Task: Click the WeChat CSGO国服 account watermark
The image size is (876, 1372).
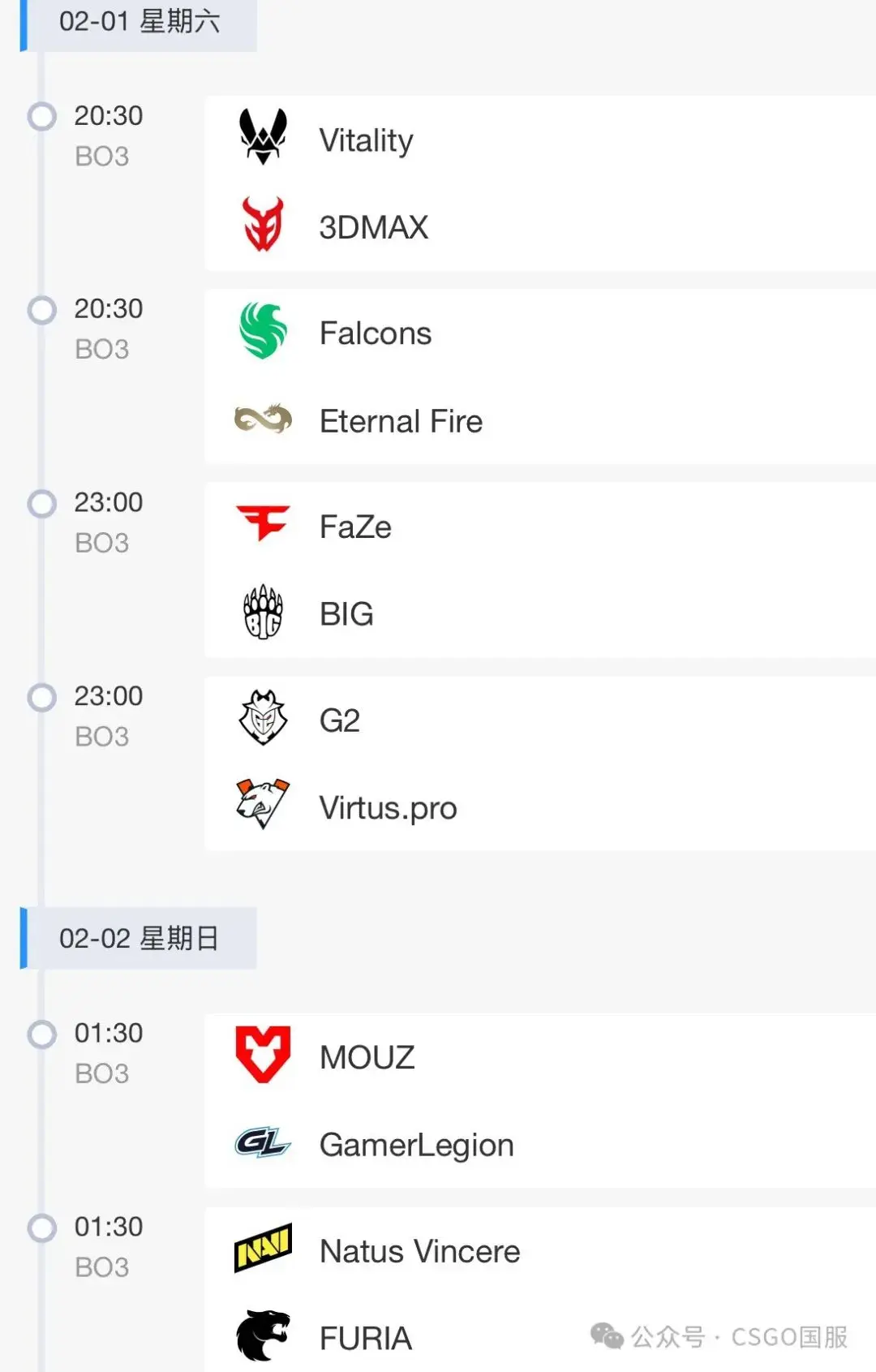Action: click(x=720, y=1336)
